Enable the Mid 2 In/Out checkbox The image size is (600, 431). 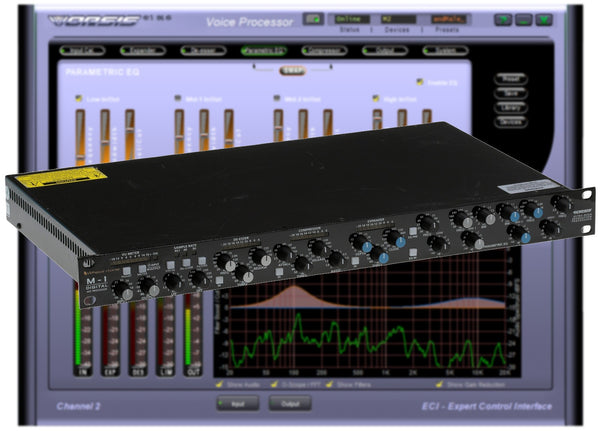point(277,98)
